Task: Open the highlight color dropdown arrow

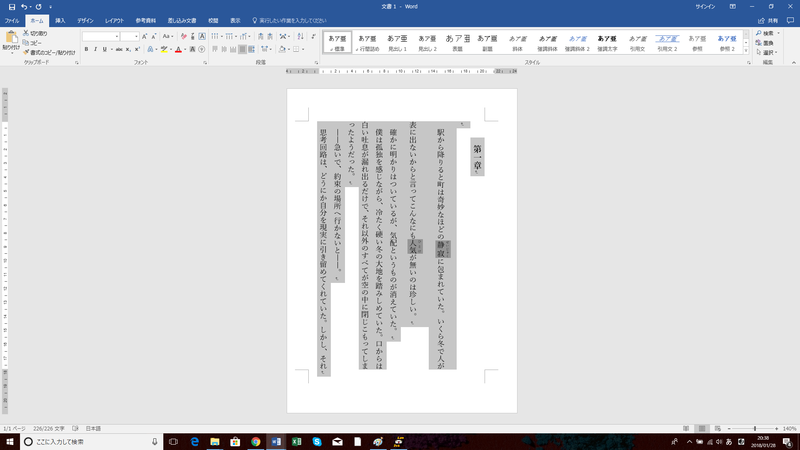Action: (170, 49)
